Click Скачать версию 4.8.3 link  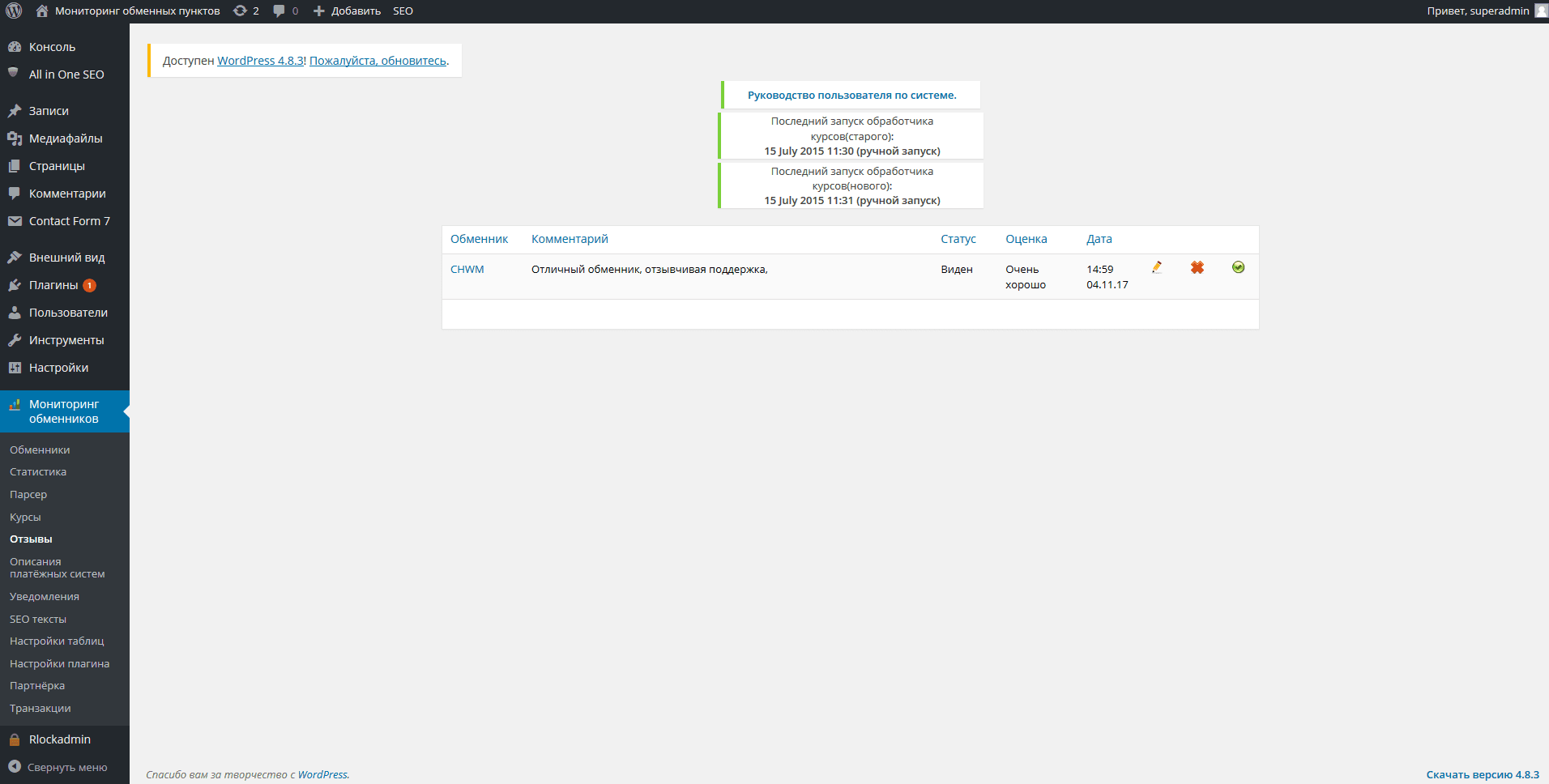pyautogui.click(x=1483, y=774)
